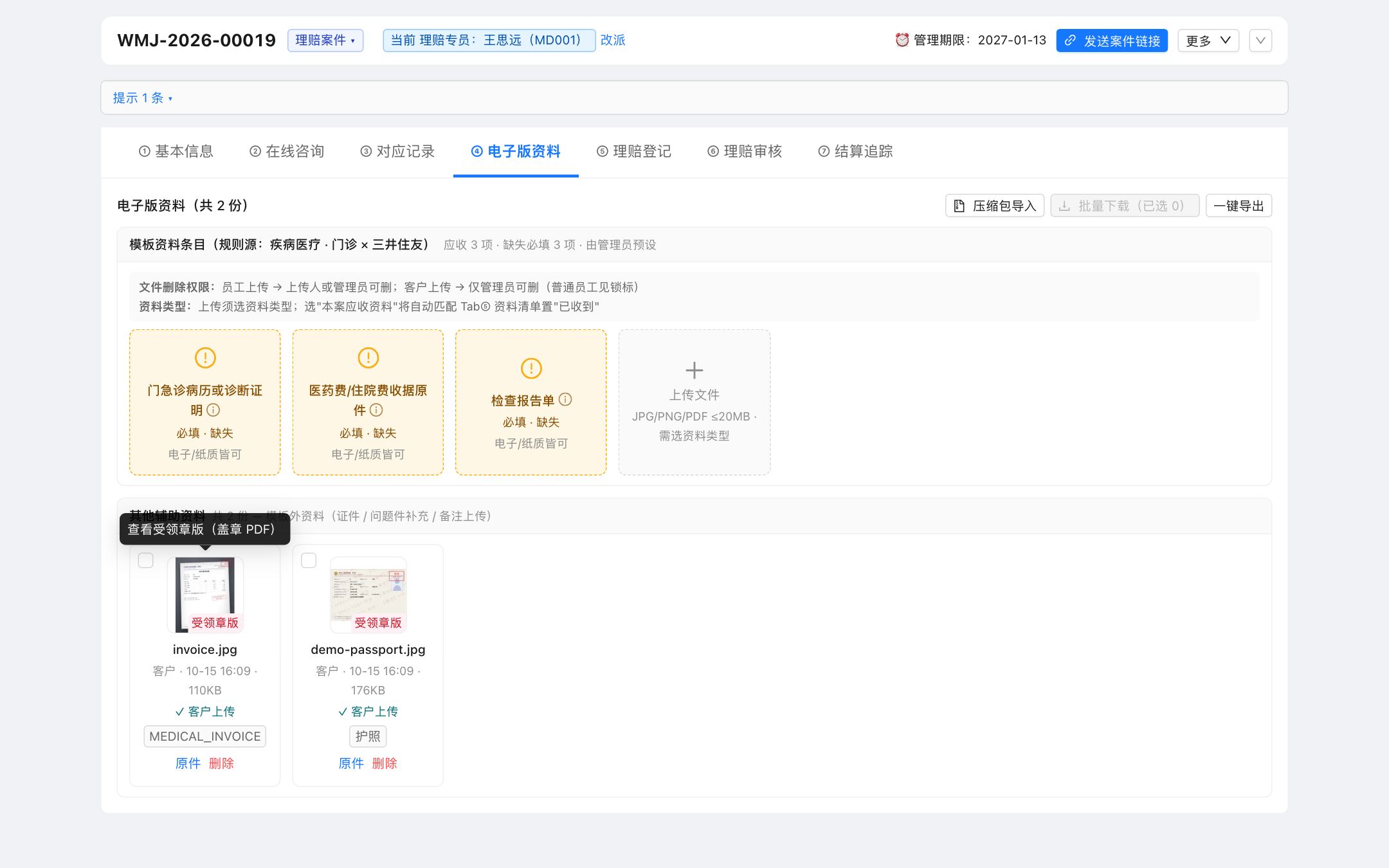
Task: Click current 理赔专员 王思远 badge
Action: point(489,41)
